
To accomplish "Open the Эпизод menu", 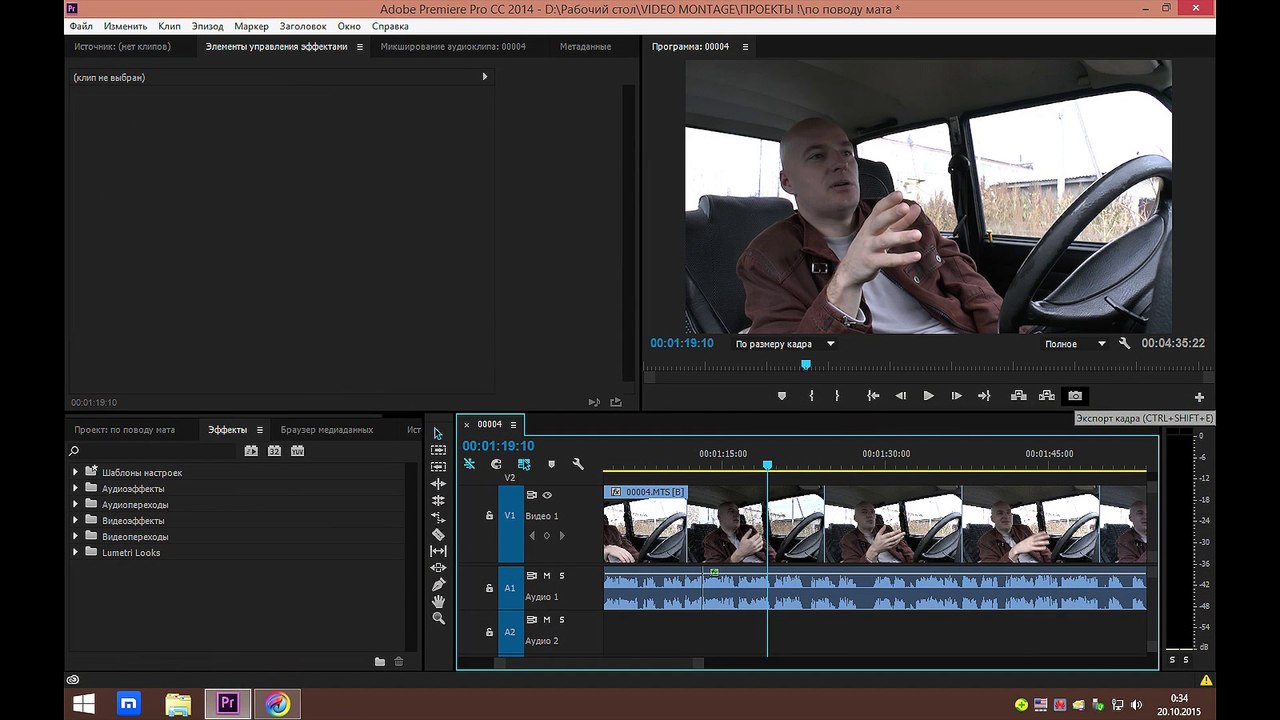I will pyautogui.click(x=208, y=26).
